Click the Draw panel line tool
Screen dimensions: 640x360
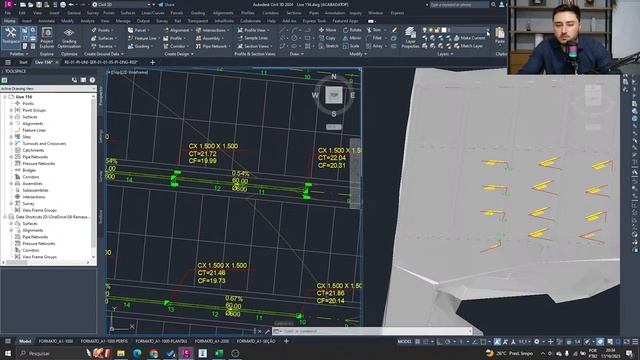[x=282, y=30]
